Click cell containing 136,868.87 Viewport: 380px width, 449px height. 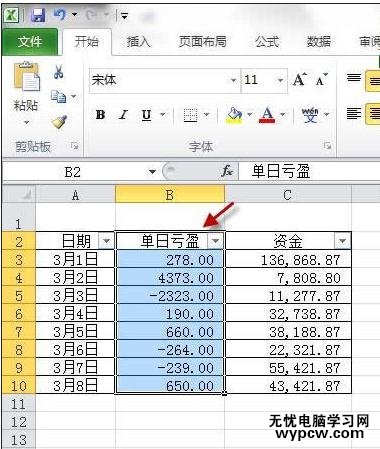pyautogui.click(x=288, y=259)
